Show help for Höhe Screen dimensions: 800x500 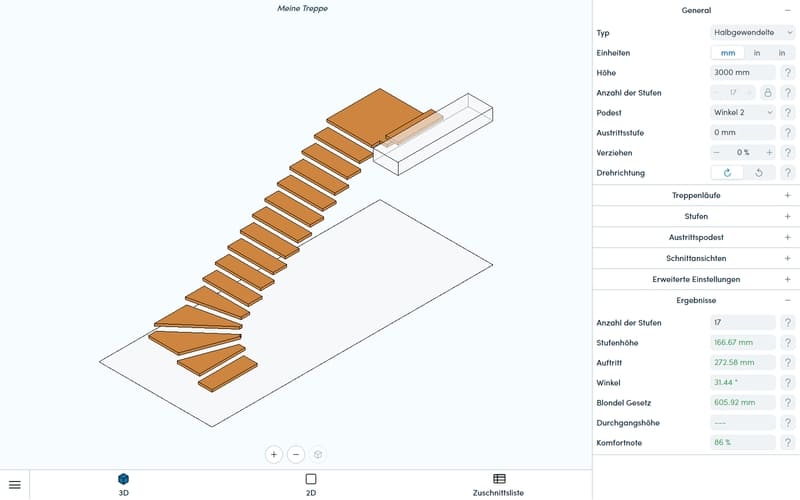(x=788, y=72)
